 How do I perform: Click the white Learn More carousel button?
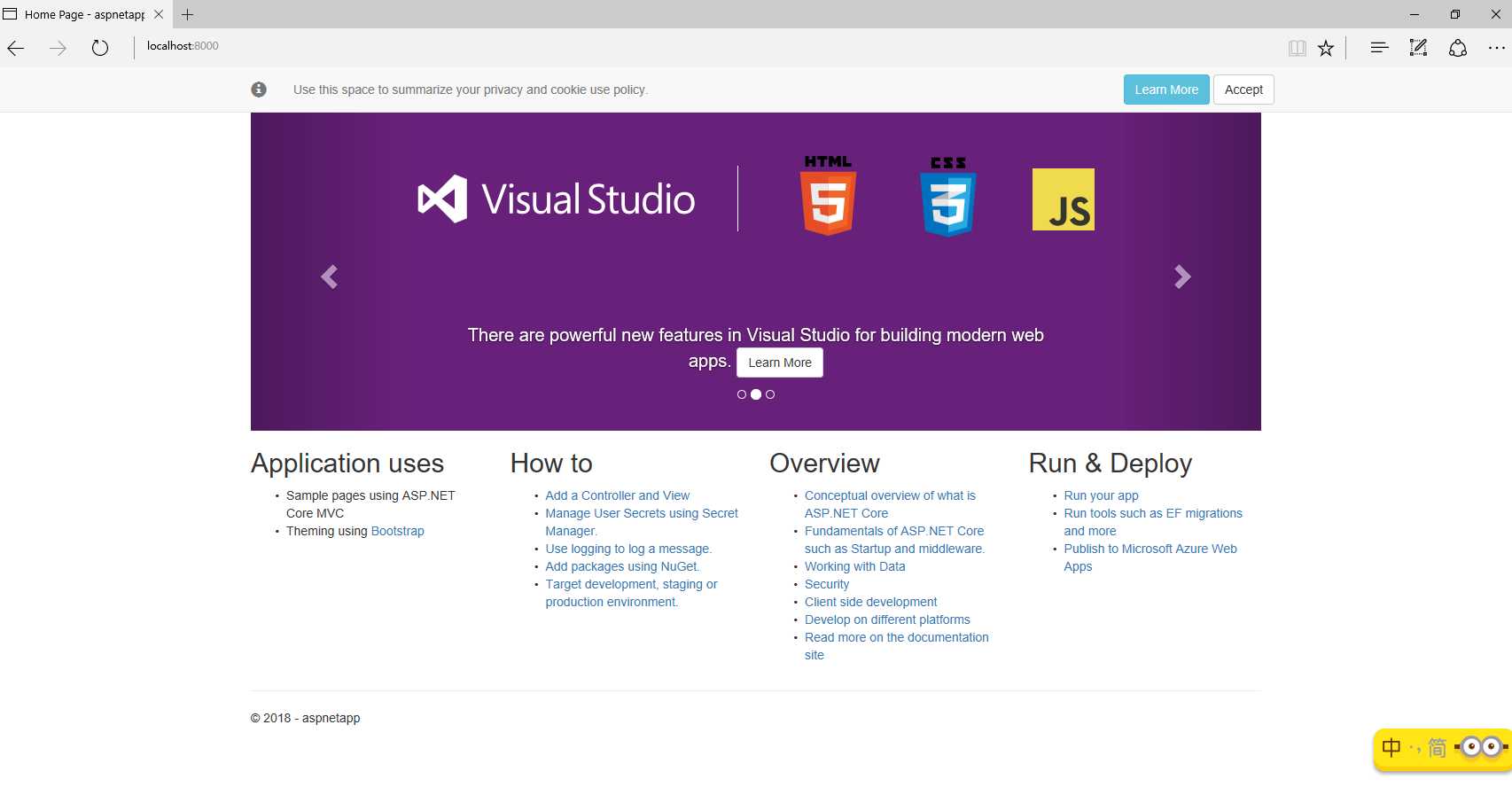coord(780,362)
